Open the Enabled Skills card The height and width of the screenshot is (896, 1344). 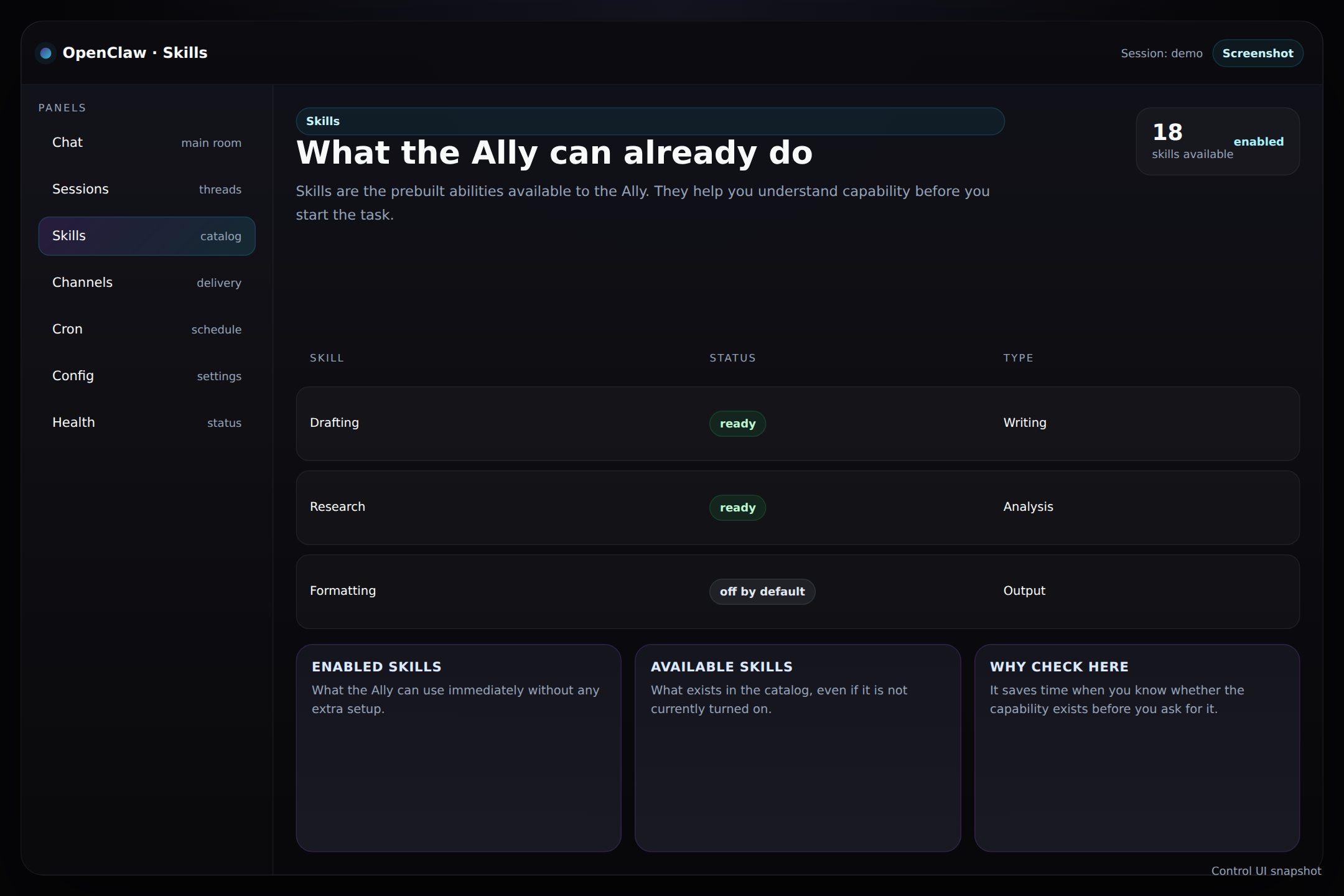[459, 748]
